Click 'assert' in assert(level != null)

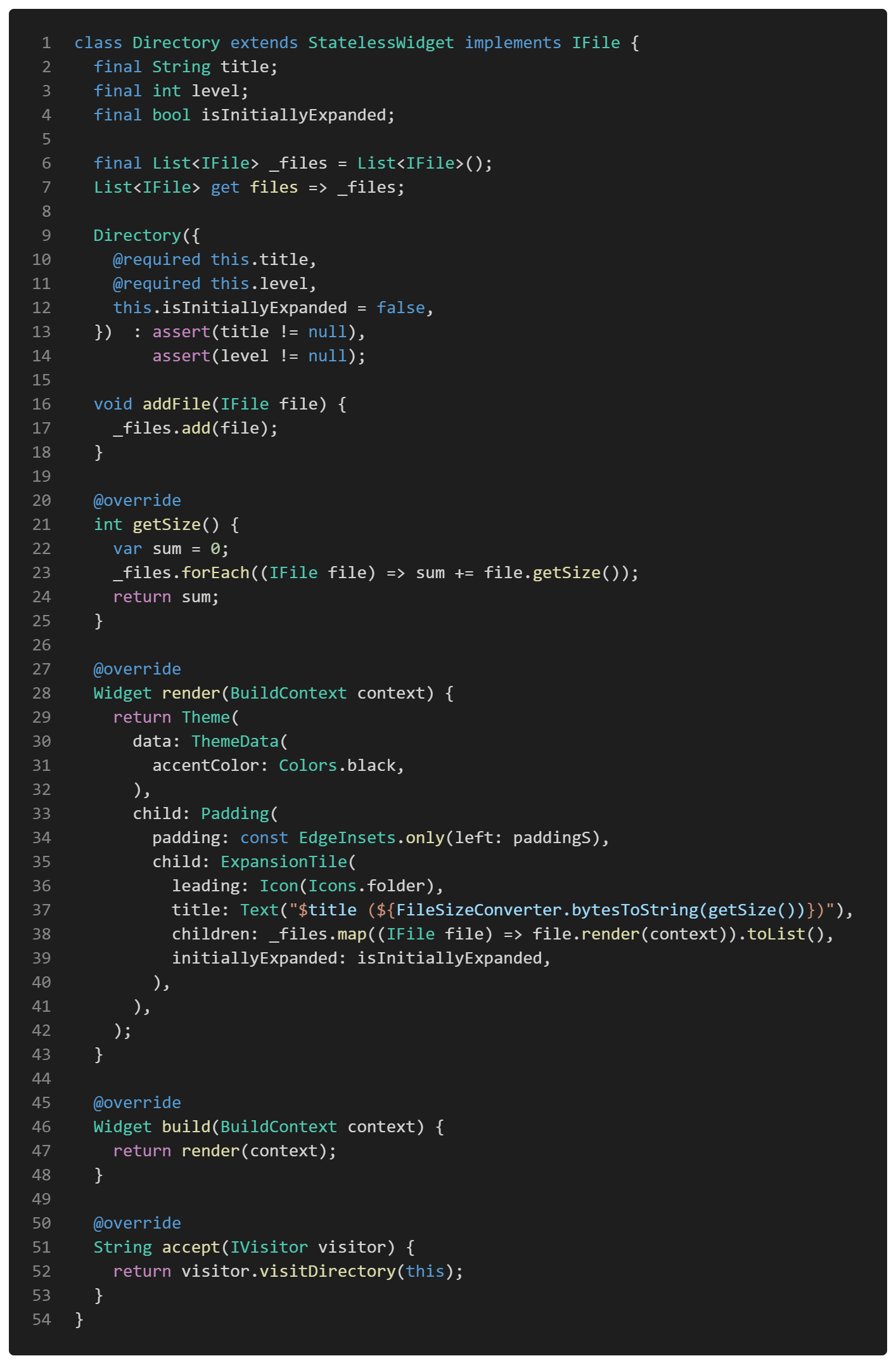point(181,356)
